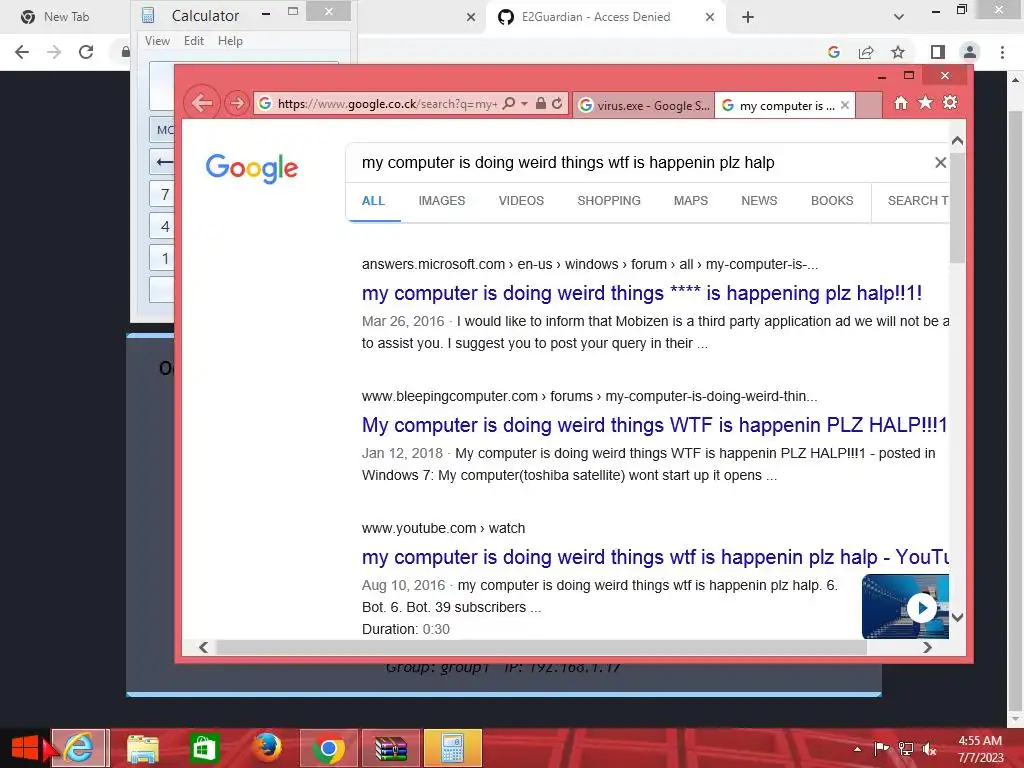Click Calculator key 1
This screenshot has width=1024, height=768.
coord(163,258)
